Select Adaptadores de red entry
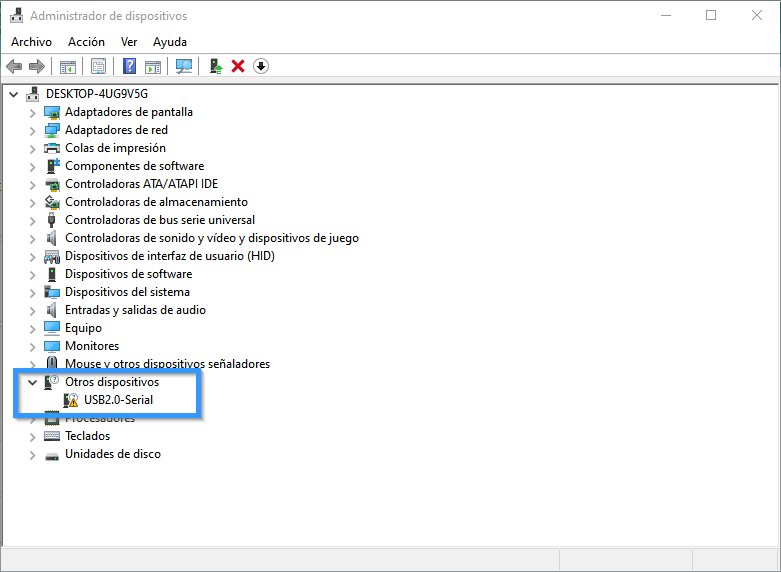The height and width of the screenshot is (572, 781). click(116, 130)
